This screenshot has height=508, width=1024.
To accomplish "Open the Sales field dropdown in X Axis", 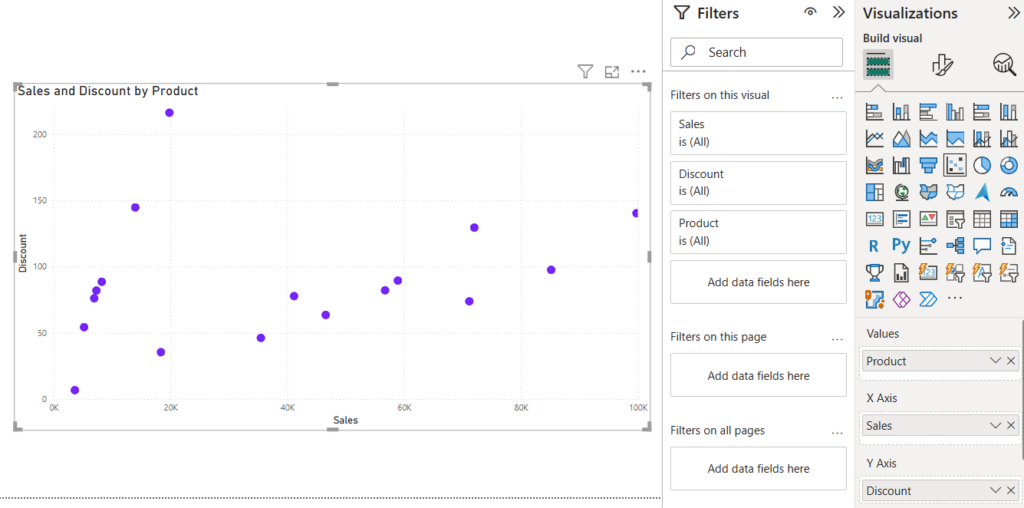I will 995,426.
